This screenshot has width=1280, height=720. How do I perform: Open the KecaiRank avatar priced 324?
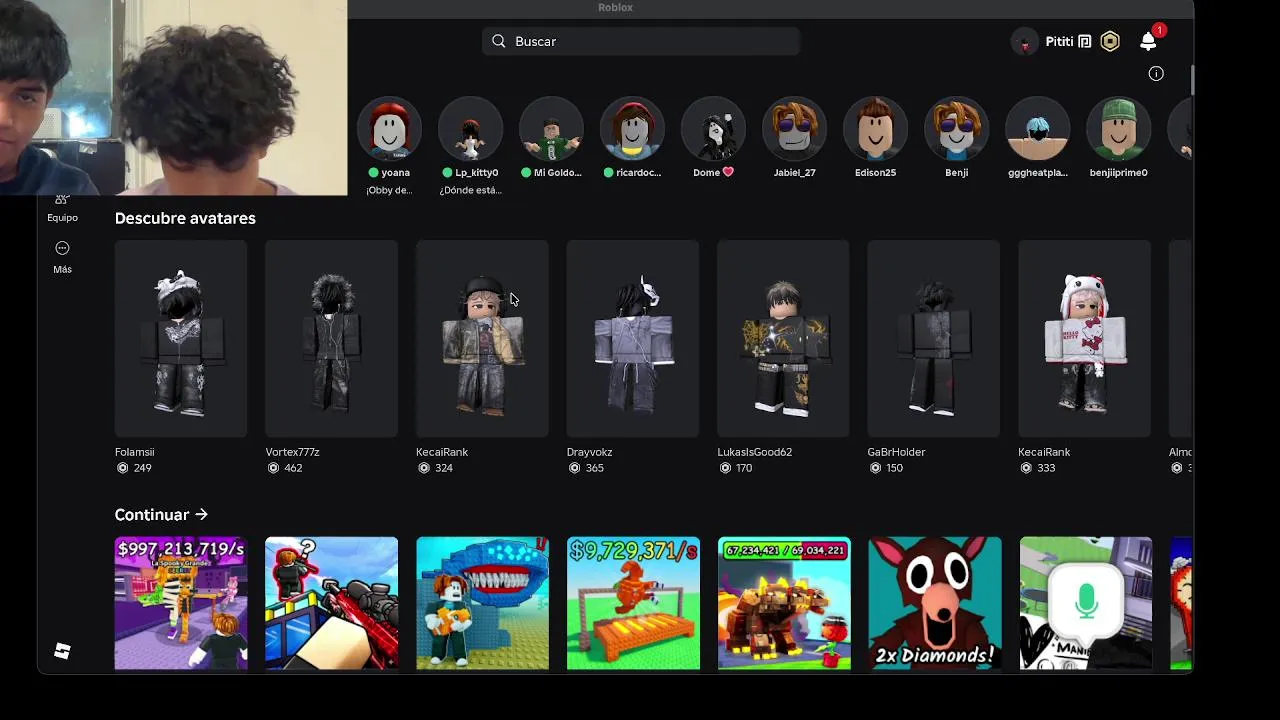(482, 338)
